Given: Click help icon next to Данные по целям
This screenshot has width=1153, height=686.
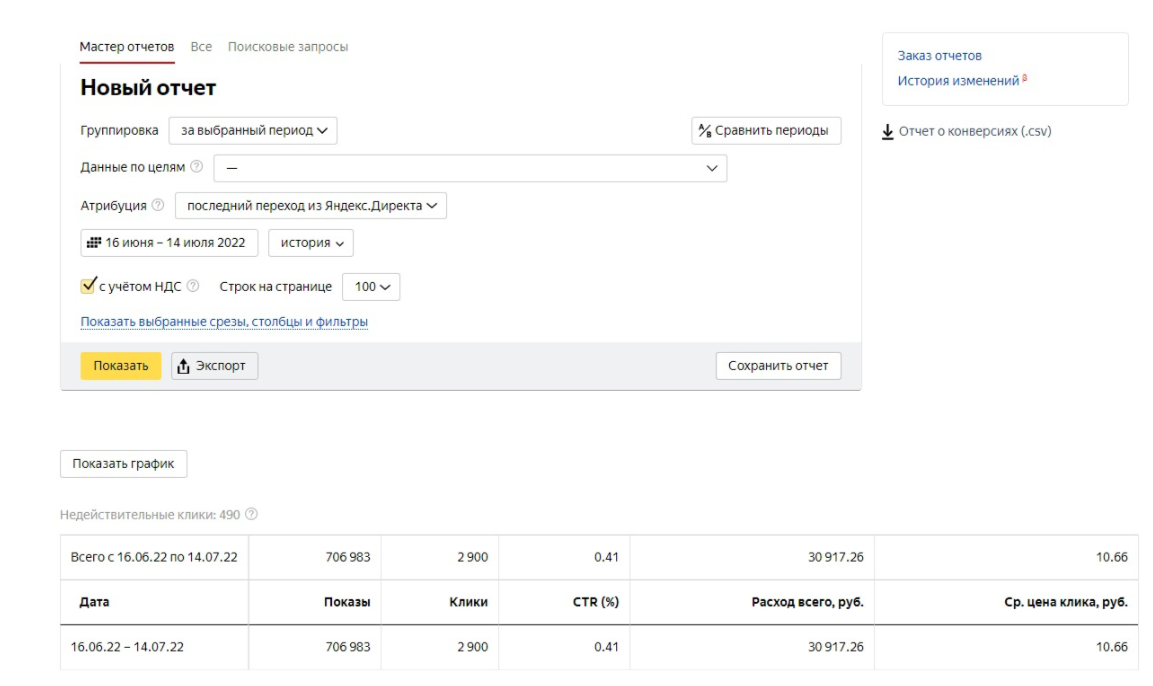Looking at the screenshot, I should click(196, 167).
